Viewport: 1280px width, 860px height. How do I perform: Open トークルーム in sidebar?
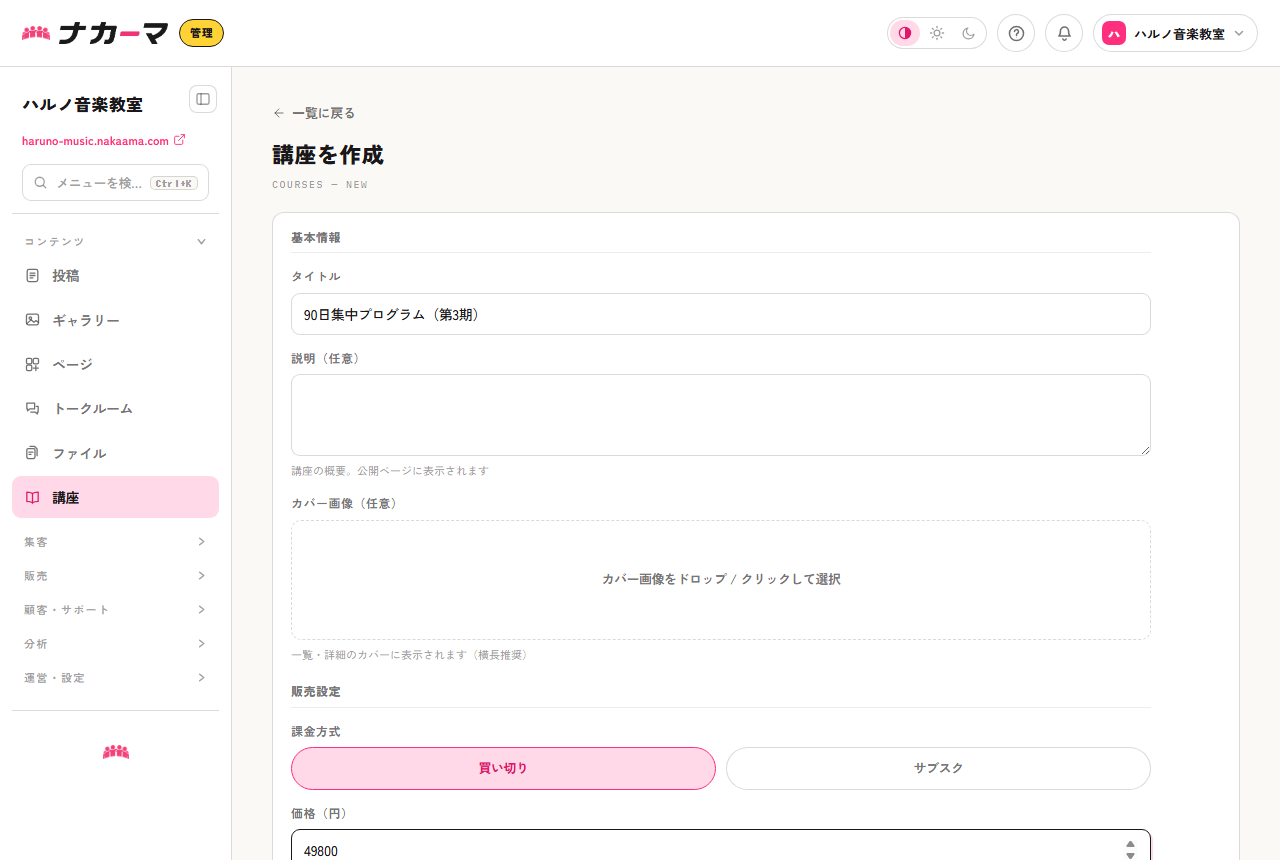click(x=115, y=408)
